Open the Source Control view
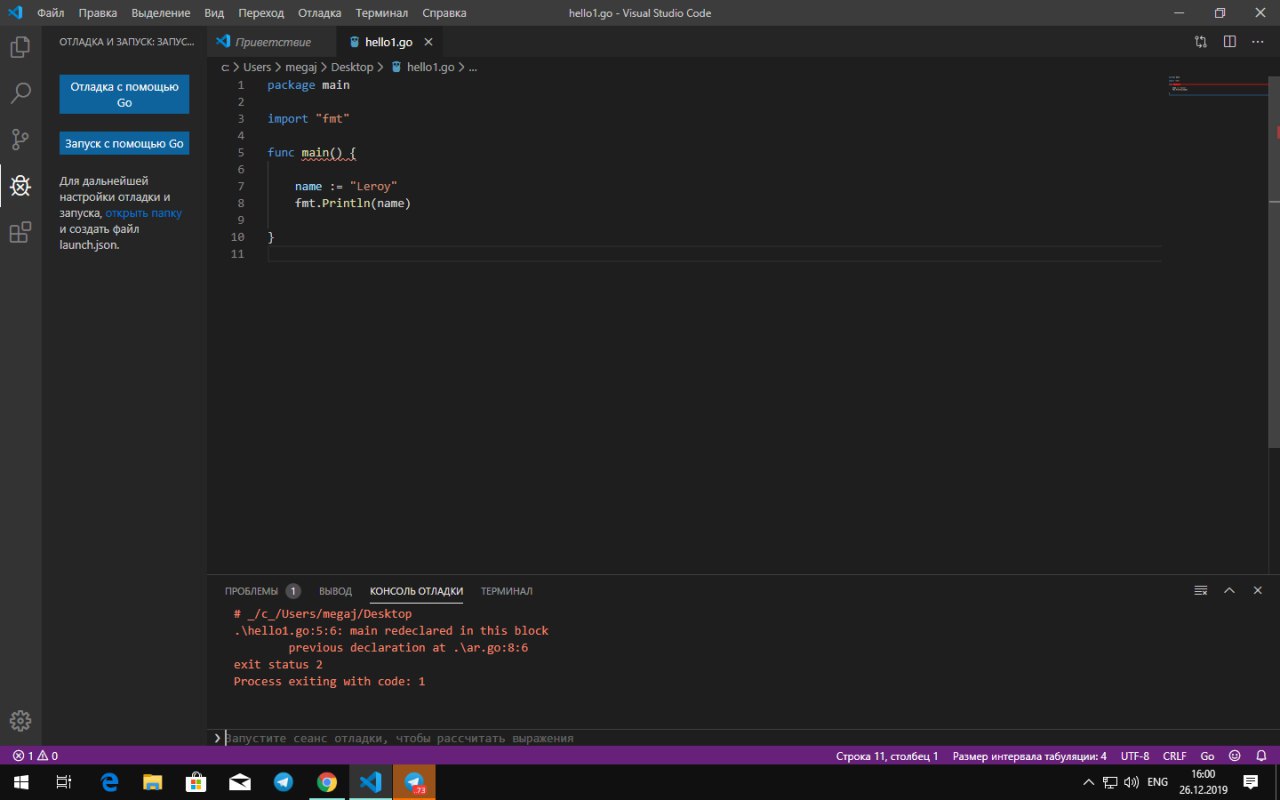Screen dimensions: 1280x800 coord(20,139)
